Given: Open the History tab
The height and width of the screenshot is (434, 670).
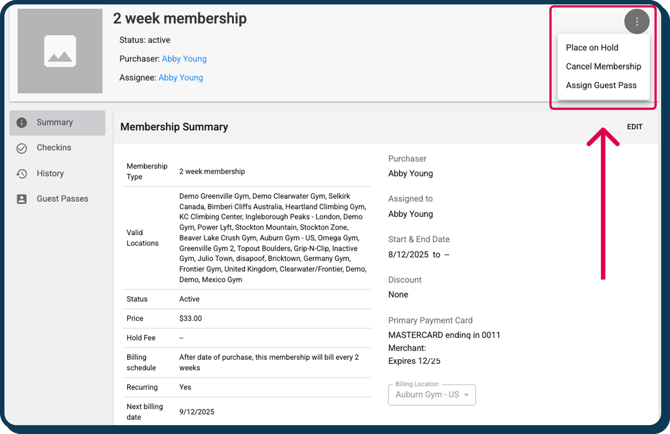Looking at the screenshot, I should (x=50, y=174).
